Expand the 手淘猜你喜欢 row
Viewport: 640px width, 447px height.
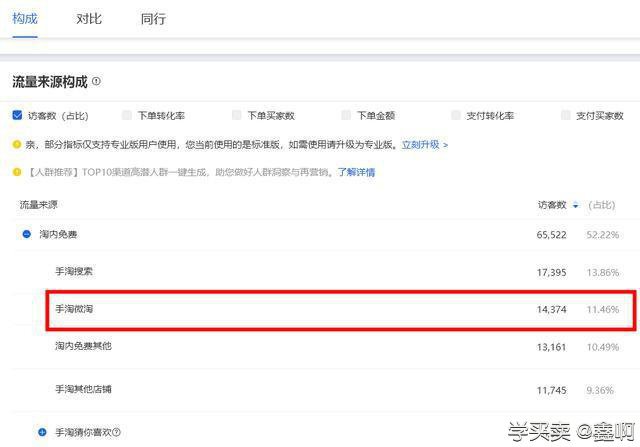[x=42, y=432]
